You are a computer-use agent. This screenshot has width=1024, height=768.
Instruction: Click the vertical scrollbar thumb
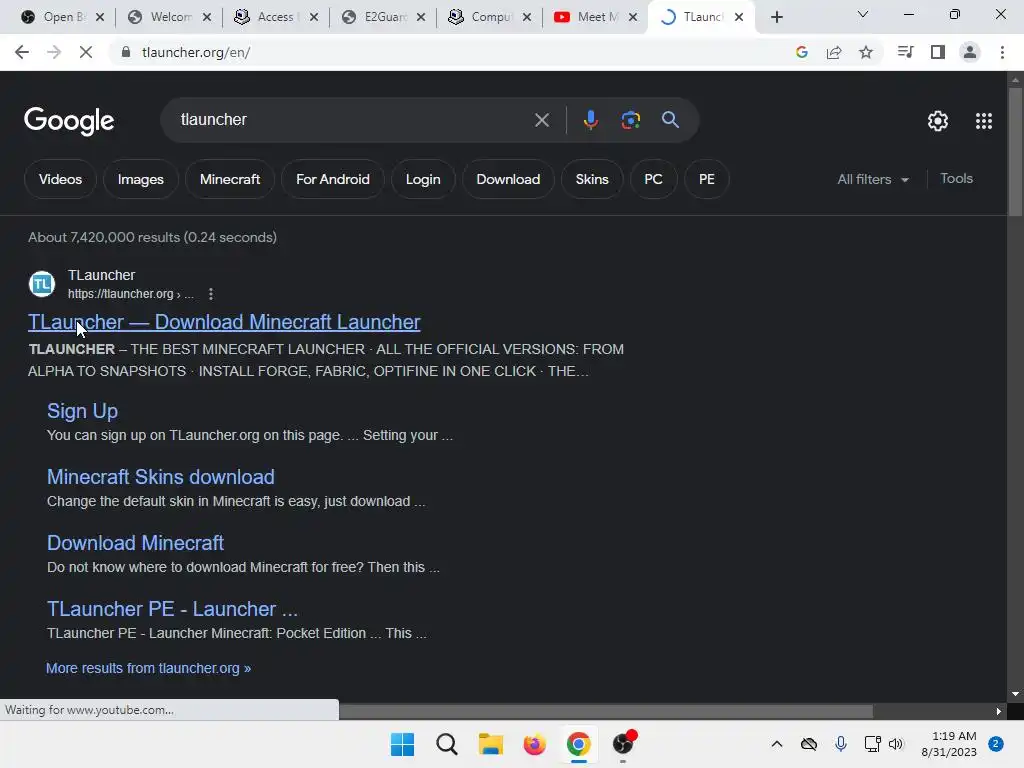pos(1015,152)
